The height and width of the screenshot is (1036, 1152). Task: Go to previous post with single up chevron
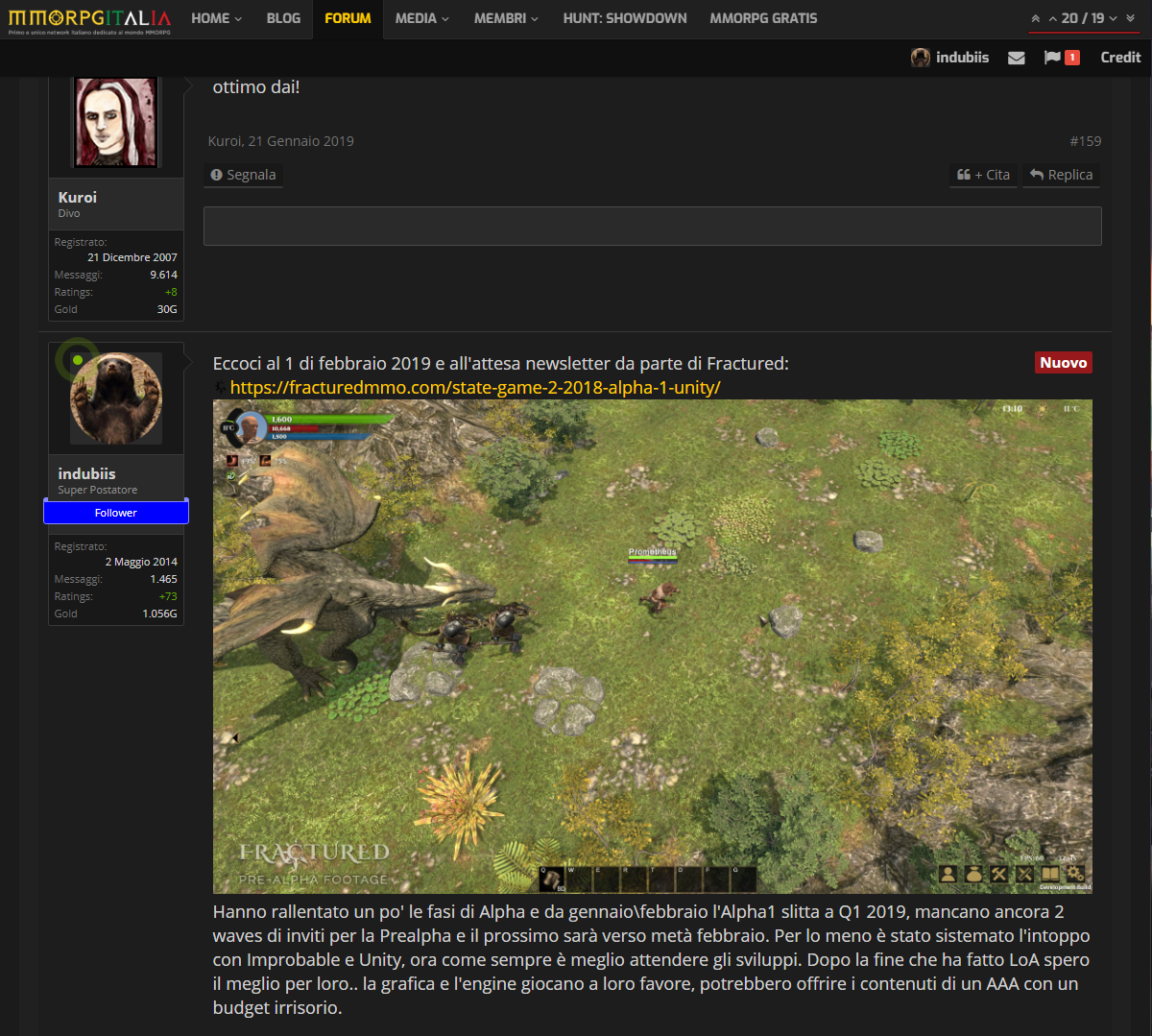click(1053, 18)
